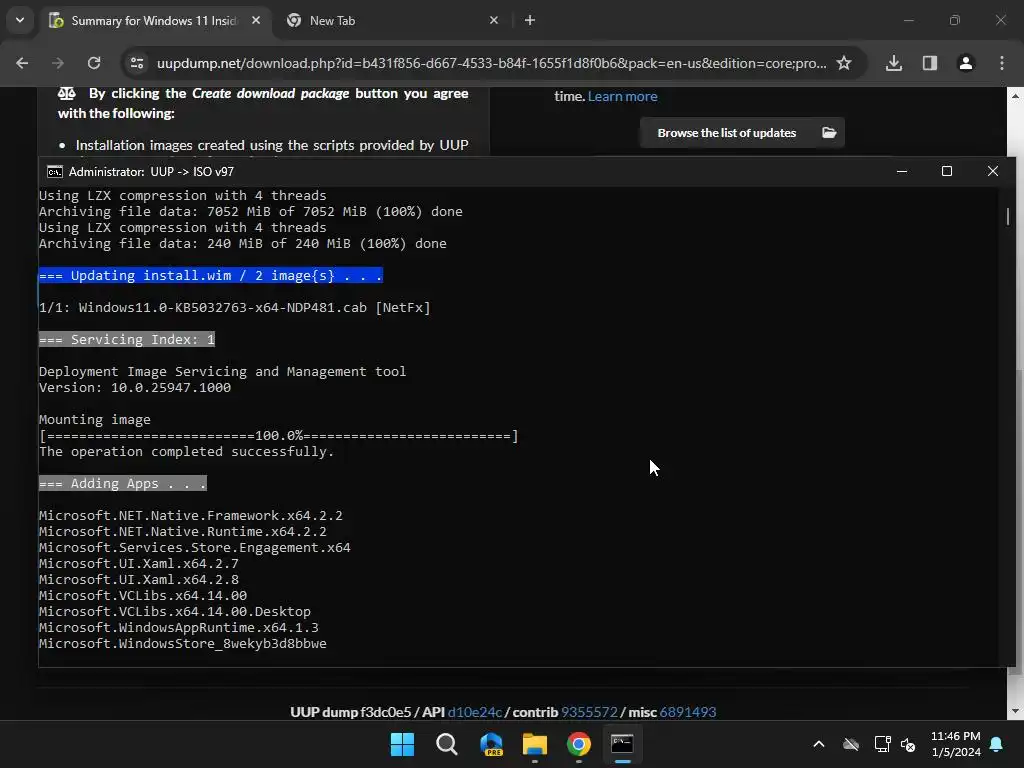This screenshot has width=1024, height=768.
Task: View site information icon in address bar
Action: [137, 63]
